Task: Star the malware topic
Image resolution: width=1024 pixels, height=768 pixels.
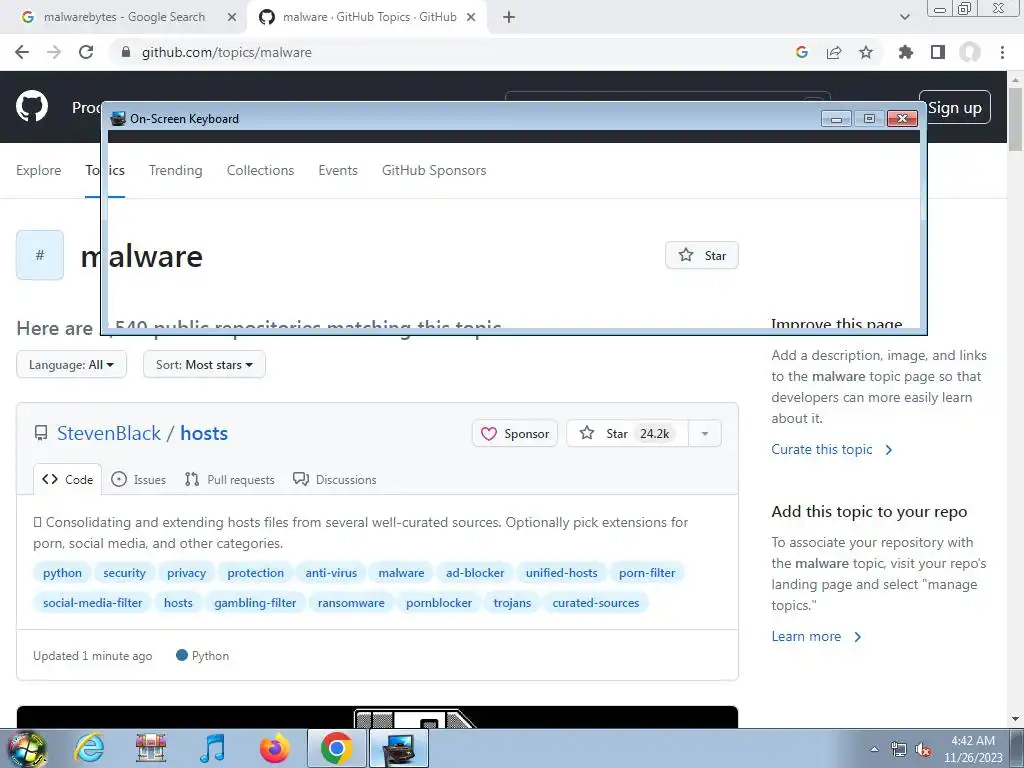Action: click(701, 255)
